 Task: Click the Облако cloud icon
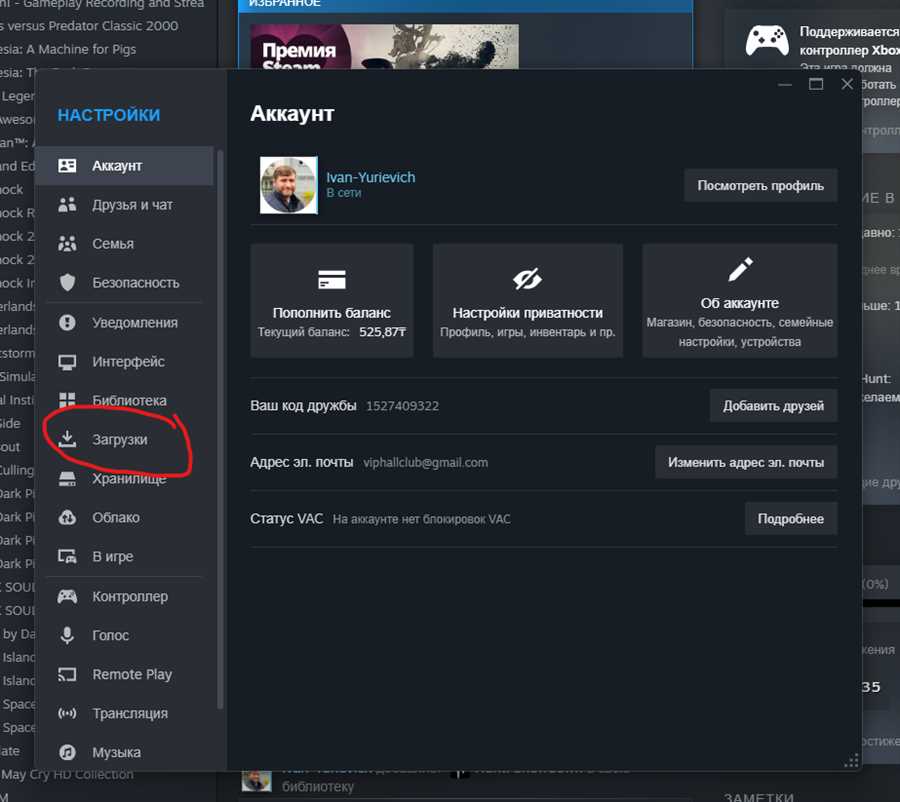[67, 518]
